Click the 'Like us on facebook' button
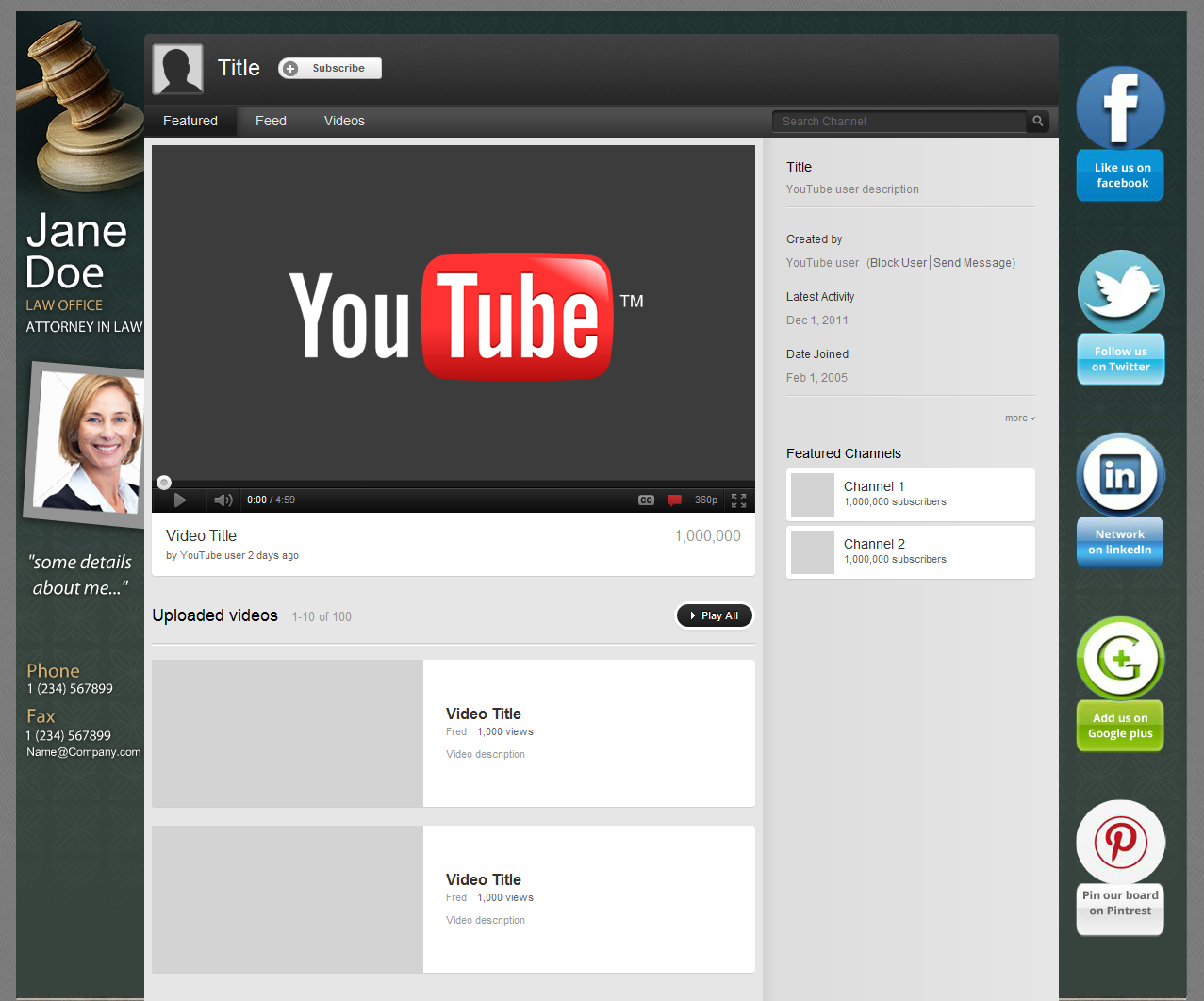Screen dimensions: 1204x1001 point(1120,175)
